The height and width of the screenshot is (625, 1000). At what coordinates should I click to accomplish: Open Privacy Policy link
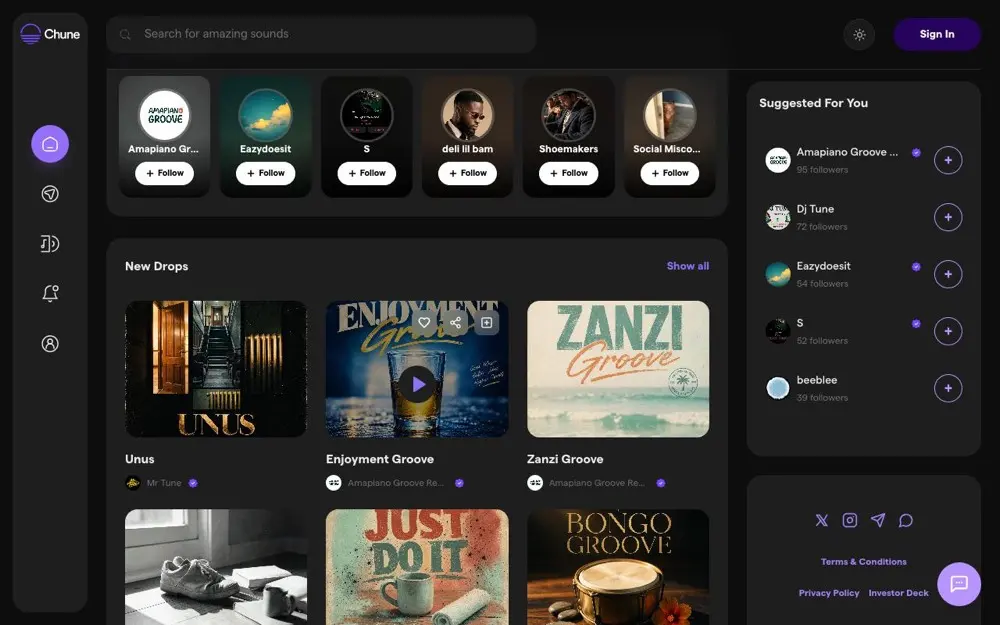click(828, 593)
